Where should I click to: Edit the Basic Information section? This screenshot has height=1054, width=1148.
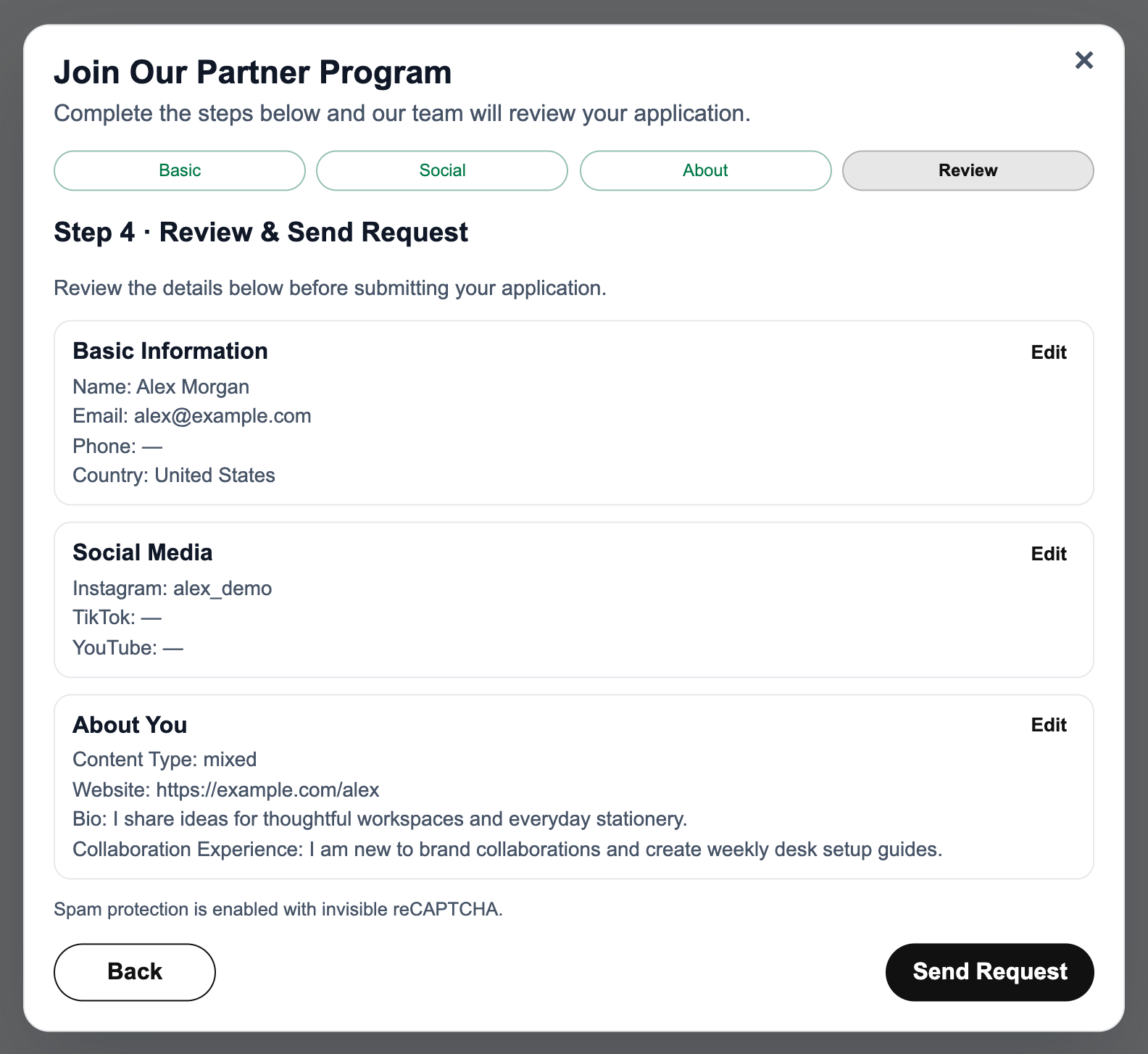[x=1049, y=352]
